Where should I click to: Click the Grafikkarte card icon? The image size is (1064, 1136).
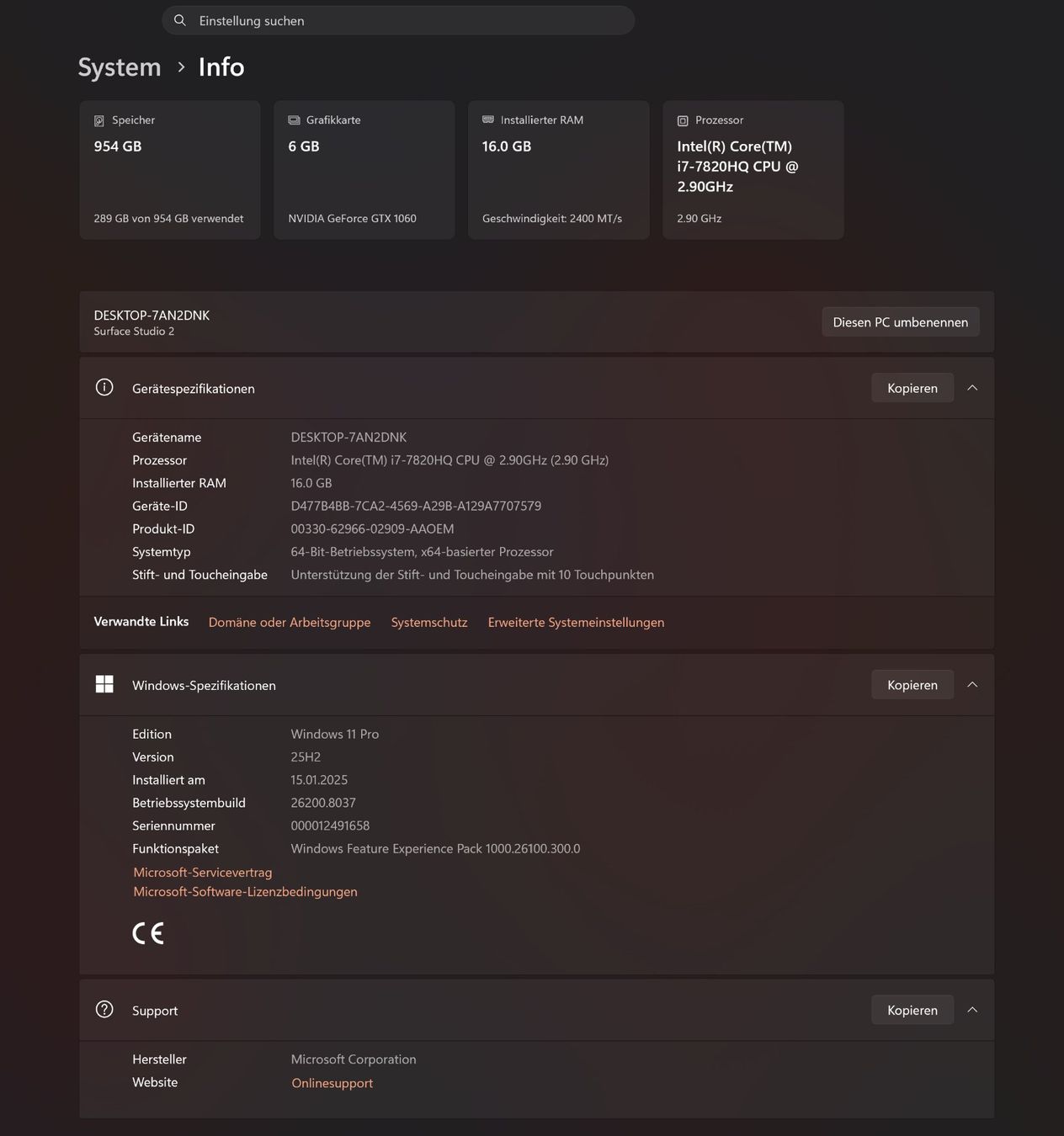(x=294, y=120)
